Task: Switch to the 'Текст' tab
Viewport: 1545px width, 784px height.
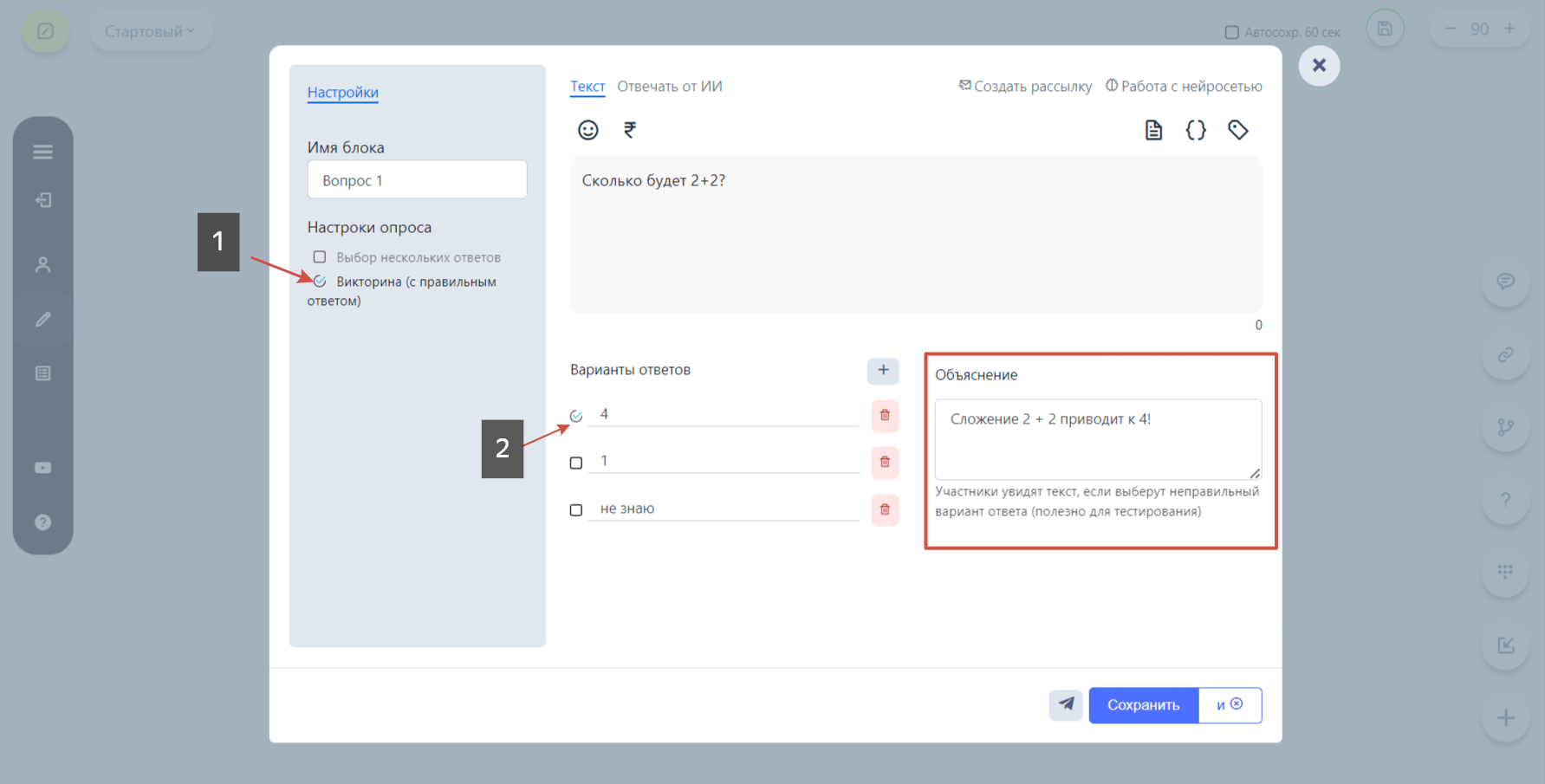Action: click(587, 86)
